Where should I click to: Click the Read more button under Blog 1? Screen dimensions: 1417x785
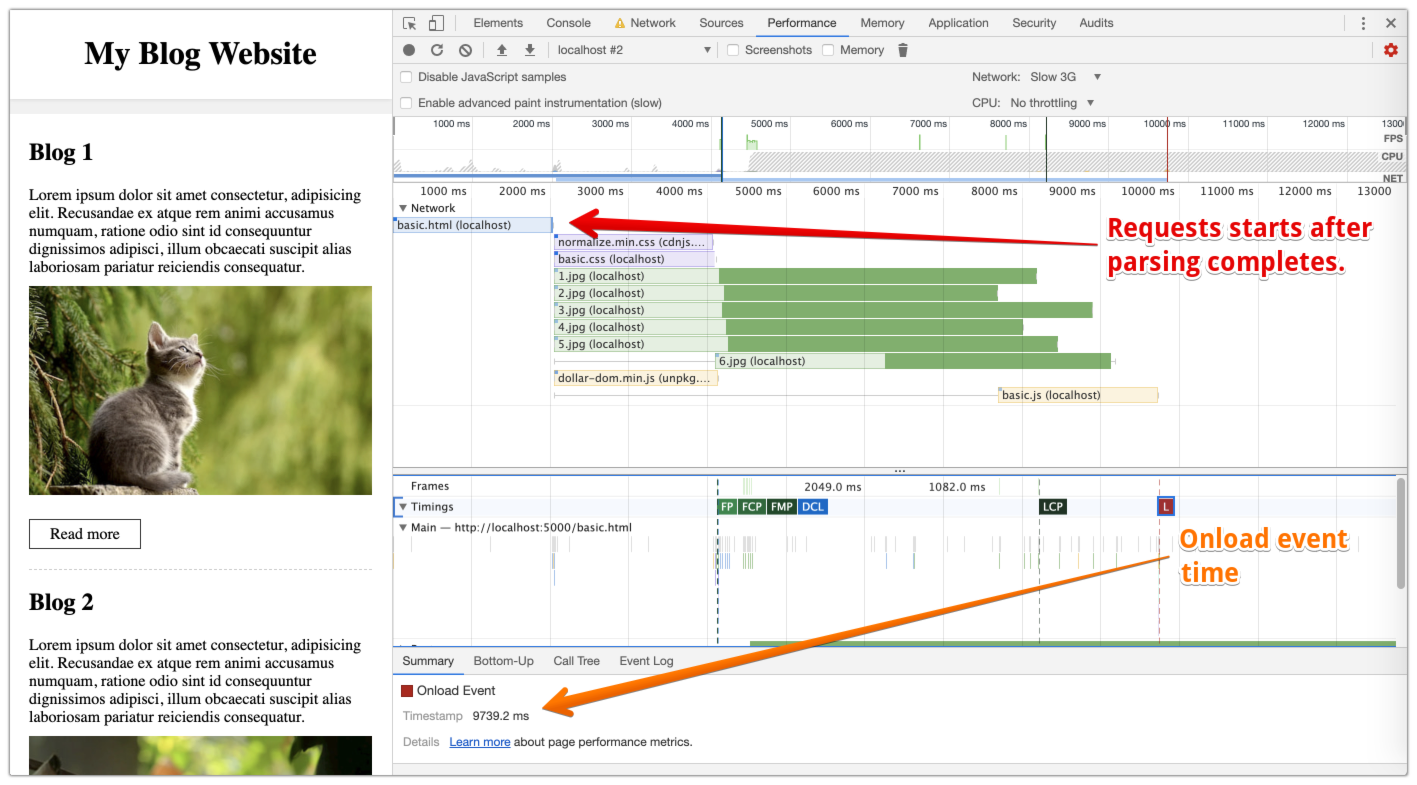[x=85, y=534]
